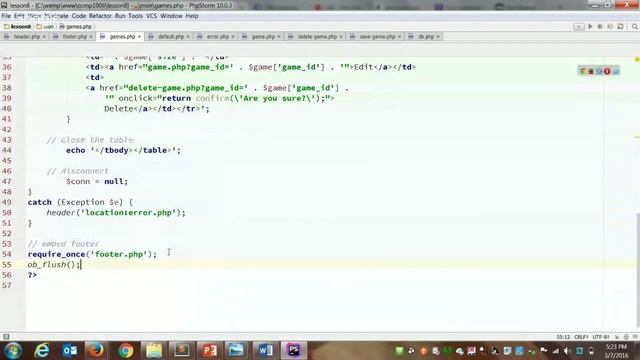Open in Opera from browser popup

click(607, 71)
